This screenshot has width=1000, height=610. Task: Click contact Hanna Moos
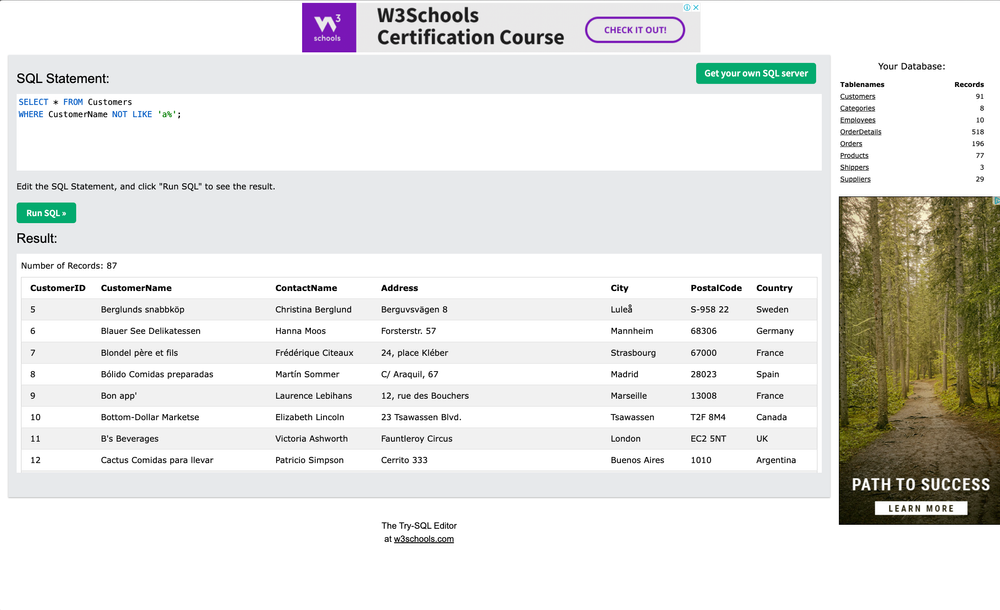[300, 331]
